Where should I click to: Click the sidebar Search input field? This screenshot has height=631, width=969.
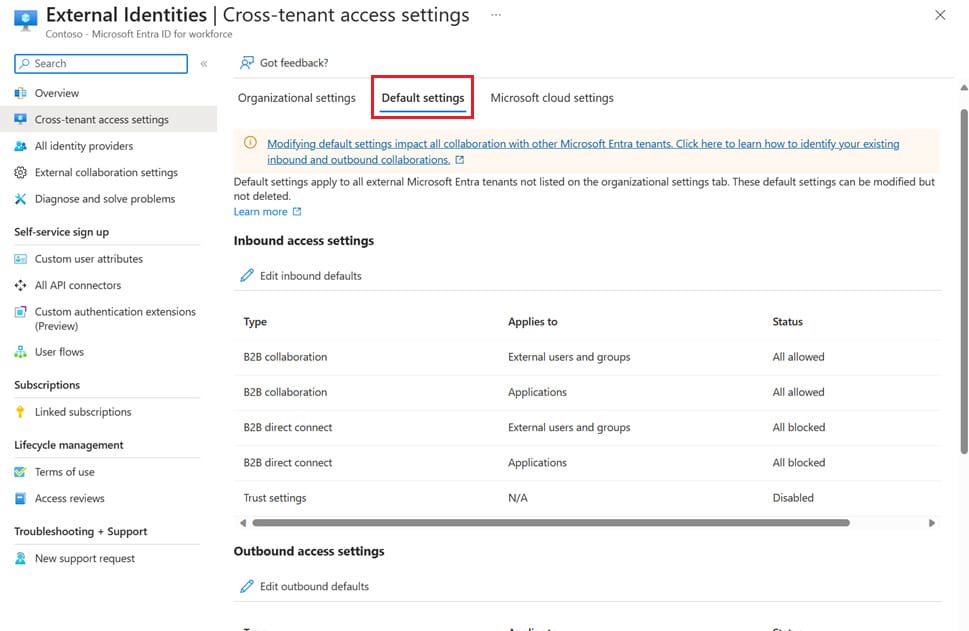coord(101,63)
